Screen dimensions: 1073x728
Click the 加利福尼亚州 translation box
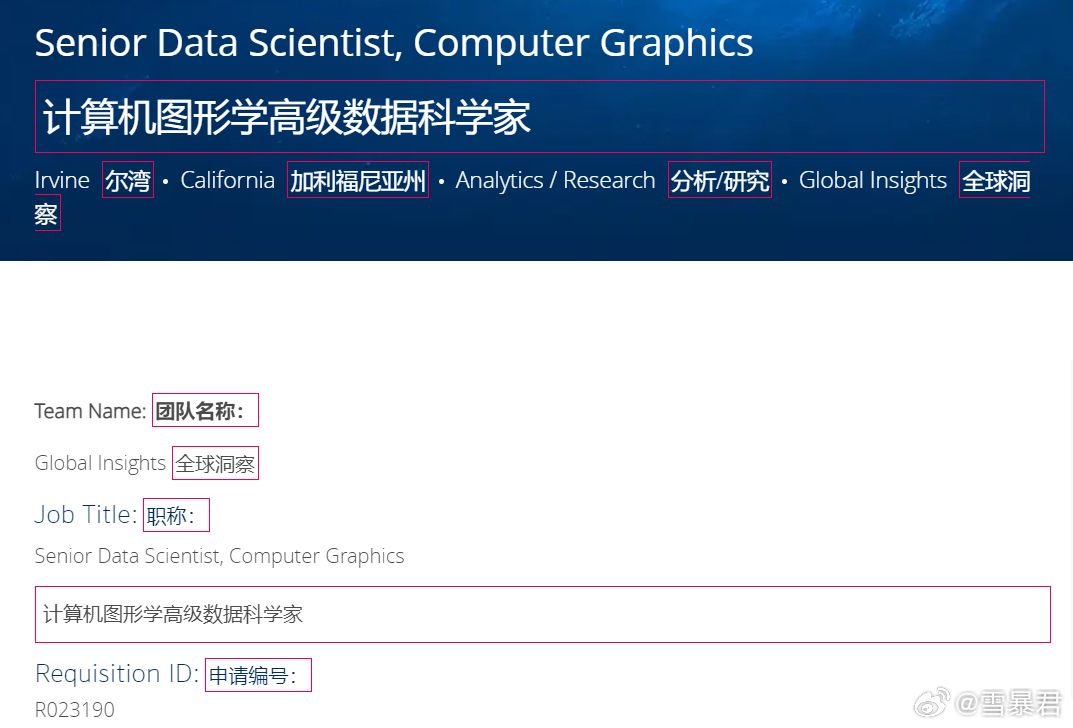pyautogui.click(x=358, y=180)
